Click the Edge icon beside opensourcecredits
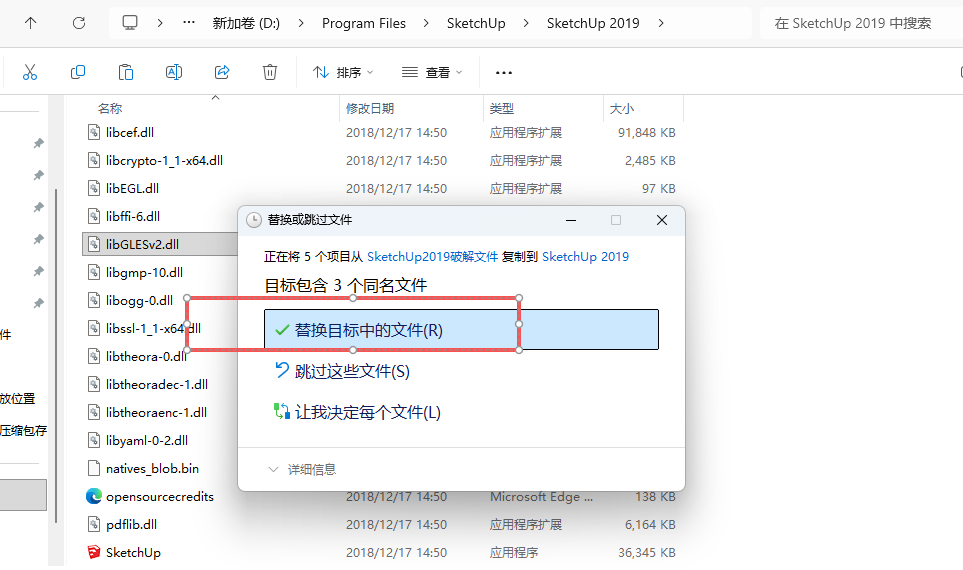 pyautogui.click(x=93, y=496)
